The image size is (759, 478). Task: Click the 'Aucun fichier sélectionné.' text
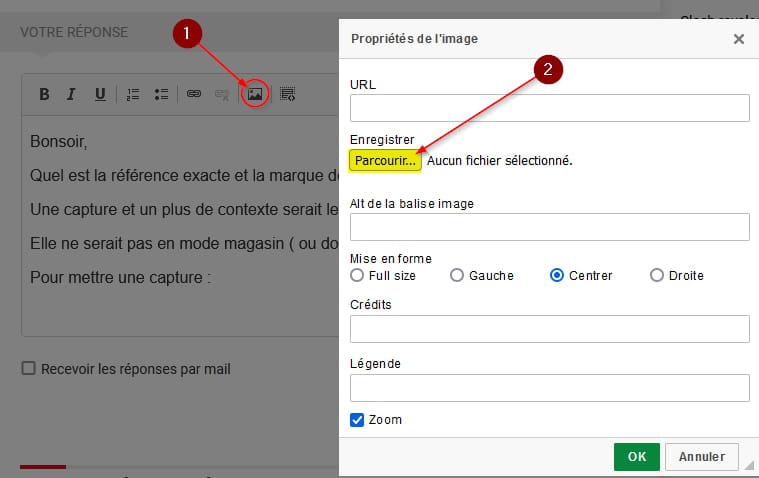[x=500, y=161]
